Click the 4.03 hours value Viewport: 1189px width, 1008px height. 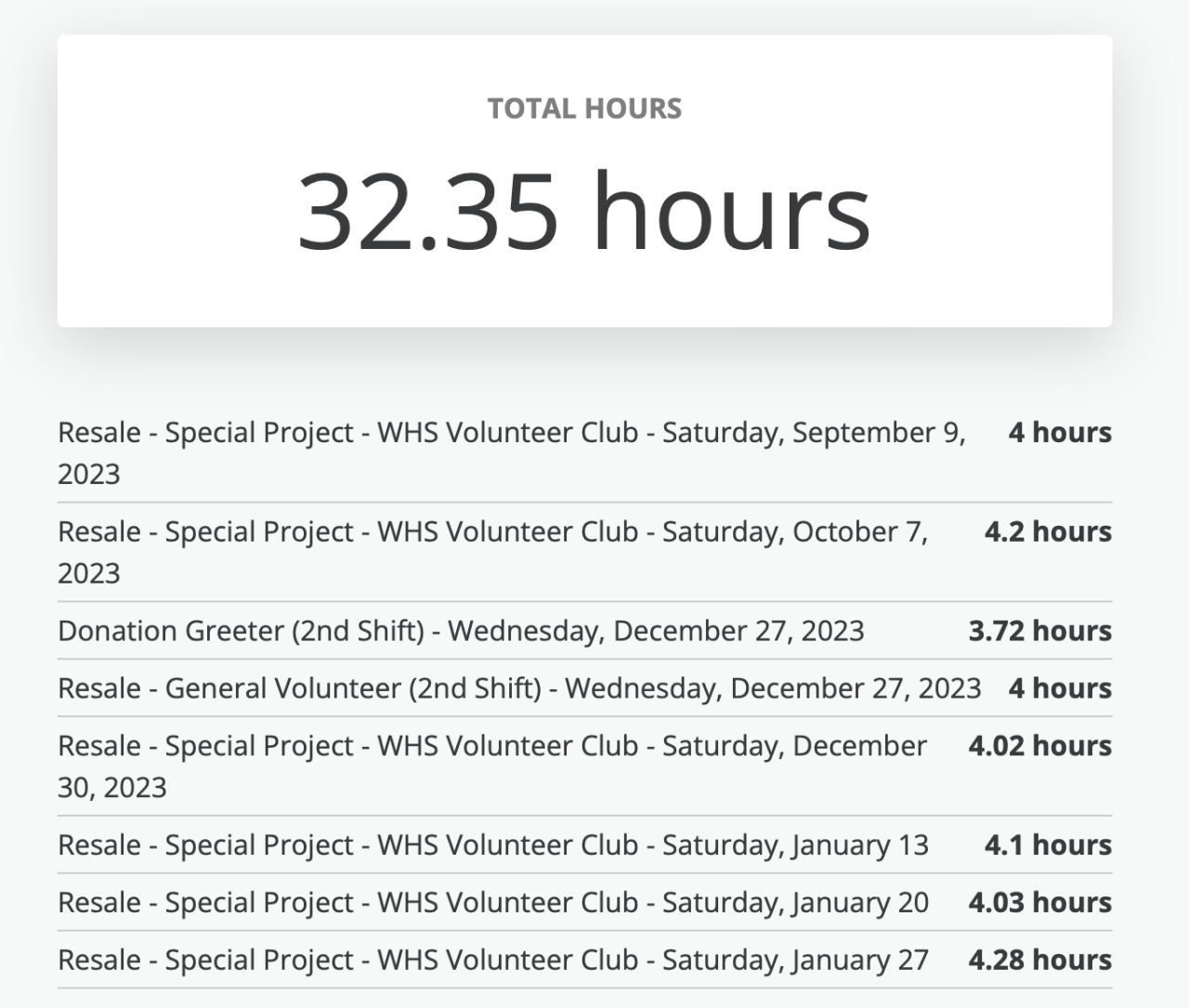[x=1039, y=903]
